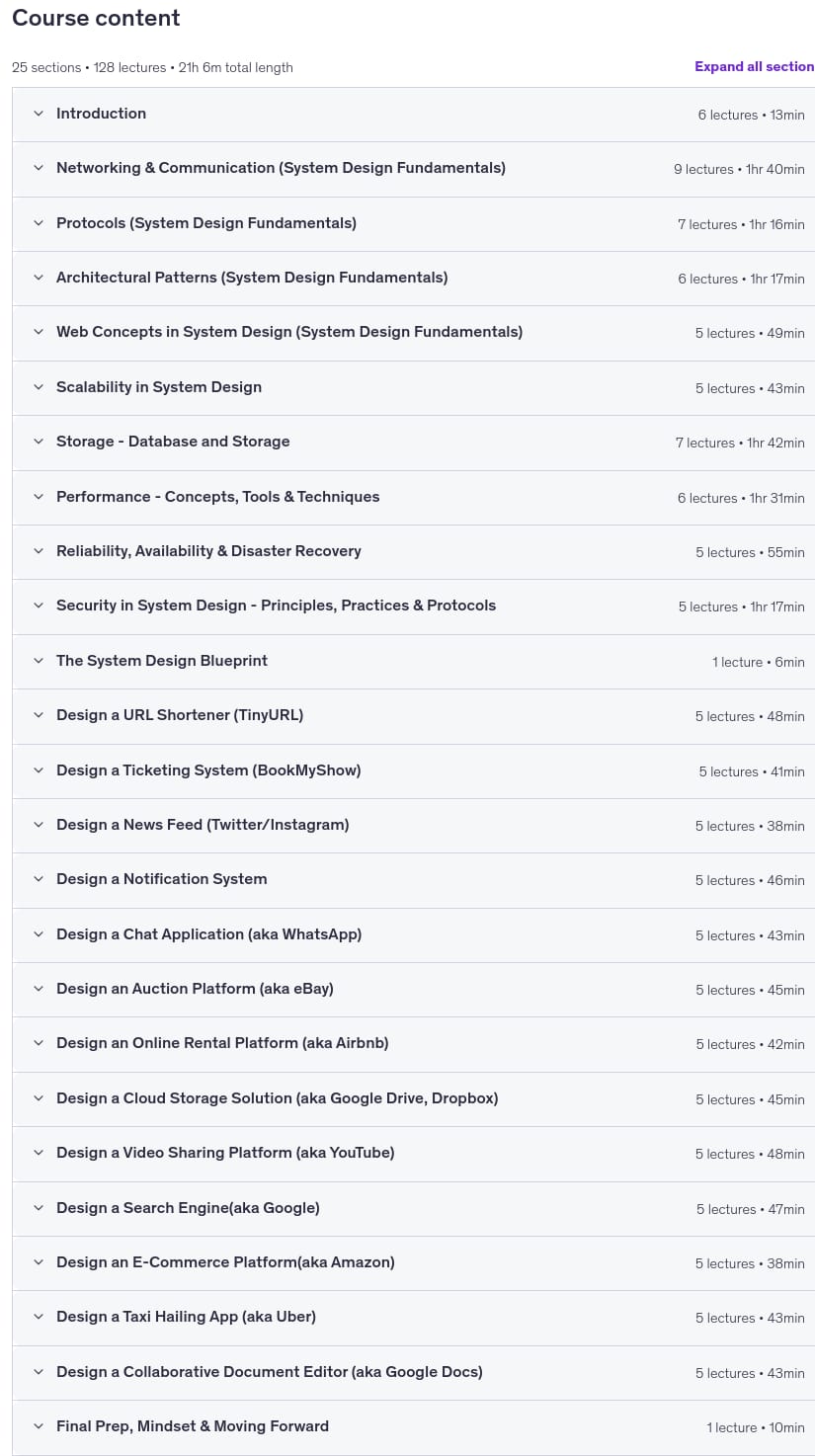
Task: Click the chevron beside The System Design Blueprint
Action: click(39, 661)
